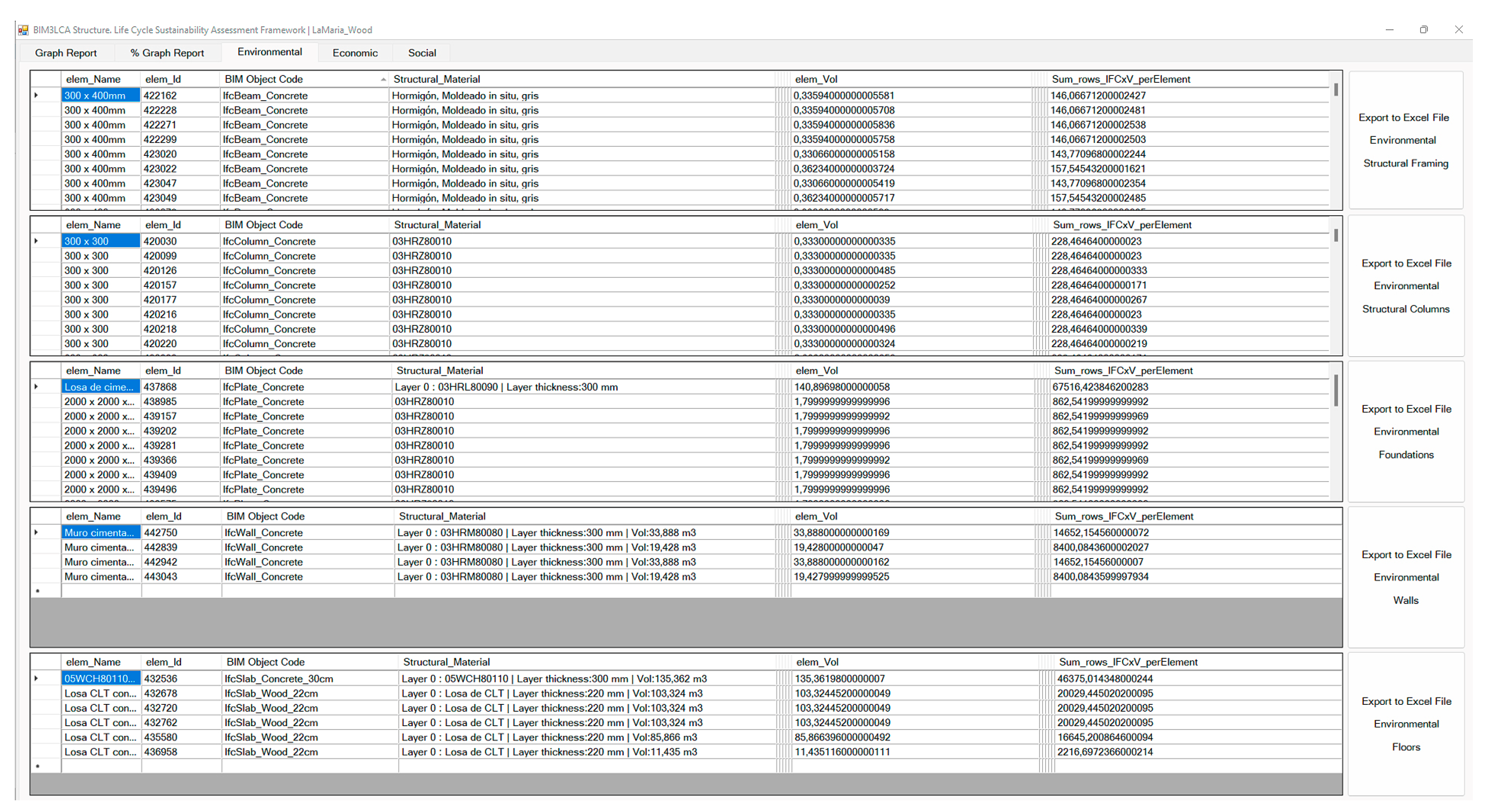Export Walls environmental data to Excel
This screenshot has height=812, width=1486.
click(1406, 577)
